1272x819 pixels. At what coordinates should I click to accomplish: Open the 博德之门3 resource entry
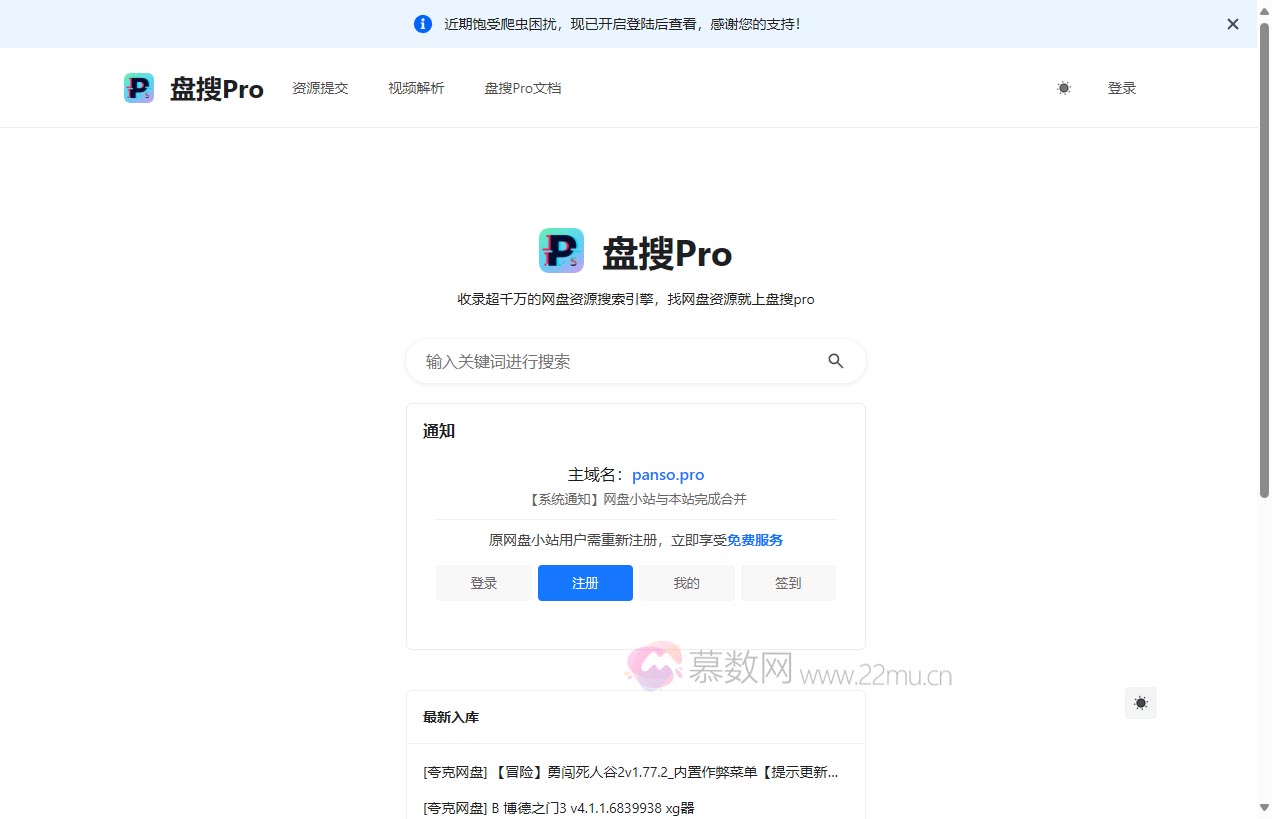(x=558, y=807)
